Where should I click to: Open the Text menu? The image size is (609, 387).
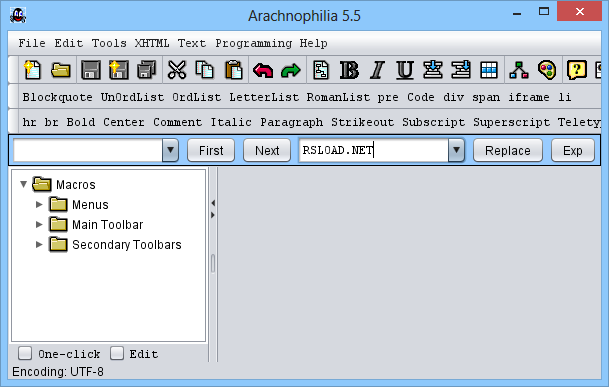(192, 43)
